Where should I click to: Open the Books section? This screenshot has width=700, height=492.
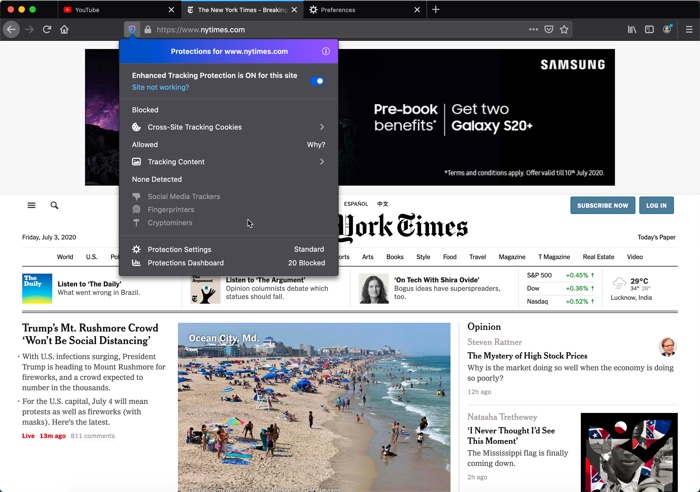(x=395, y=257)
